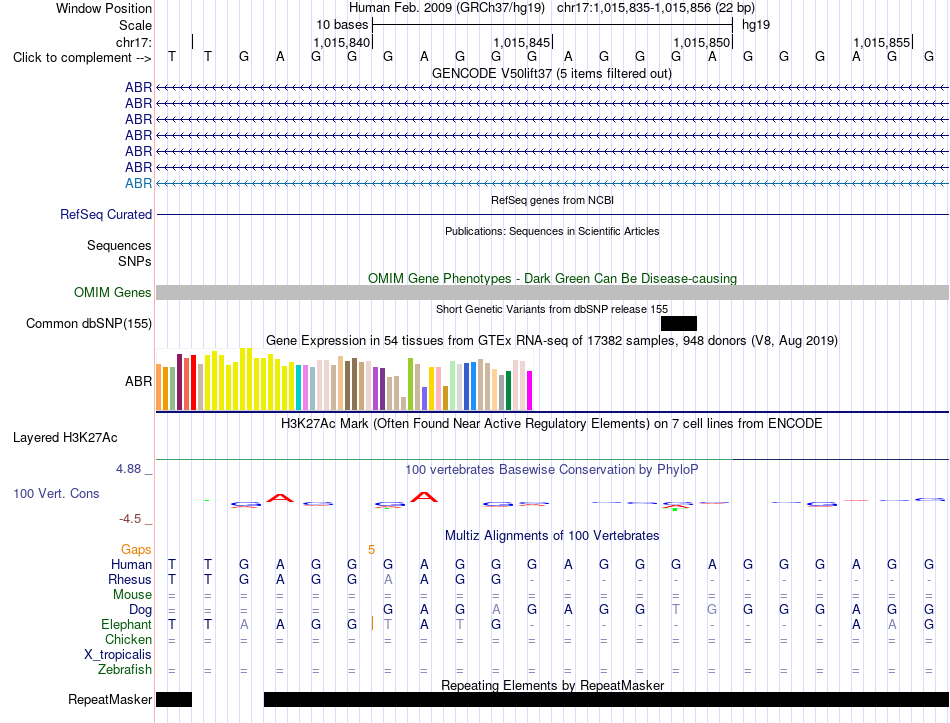The image size is (950, 723).
Task: Open the H3K27Ac Mark ENCODE track title
Action: 551,424
